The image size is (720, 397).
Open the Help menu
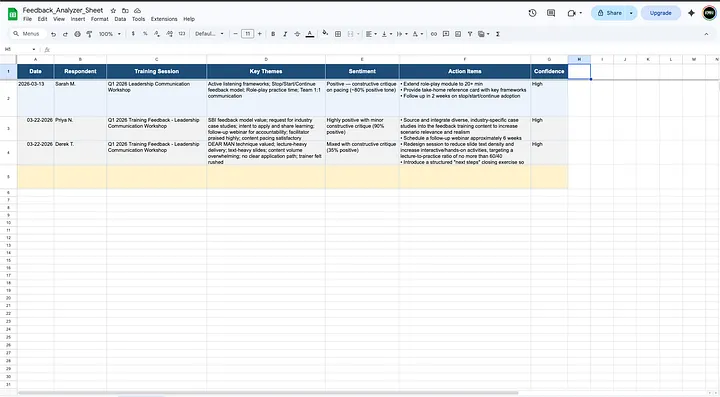point(189,19)
